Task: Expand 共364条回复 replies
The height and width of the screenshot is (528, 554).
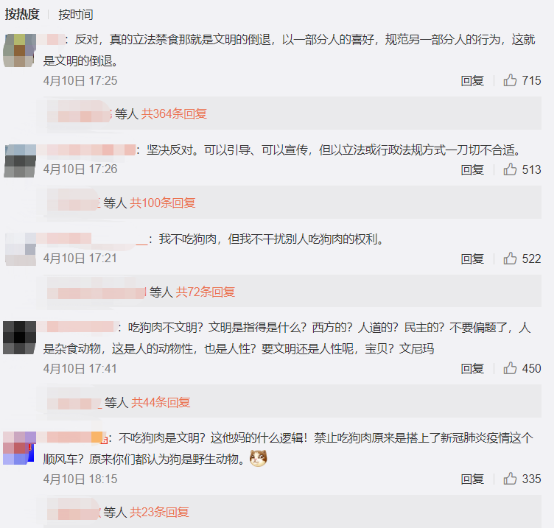Action: pyautogui.click(x=174, y=114)
